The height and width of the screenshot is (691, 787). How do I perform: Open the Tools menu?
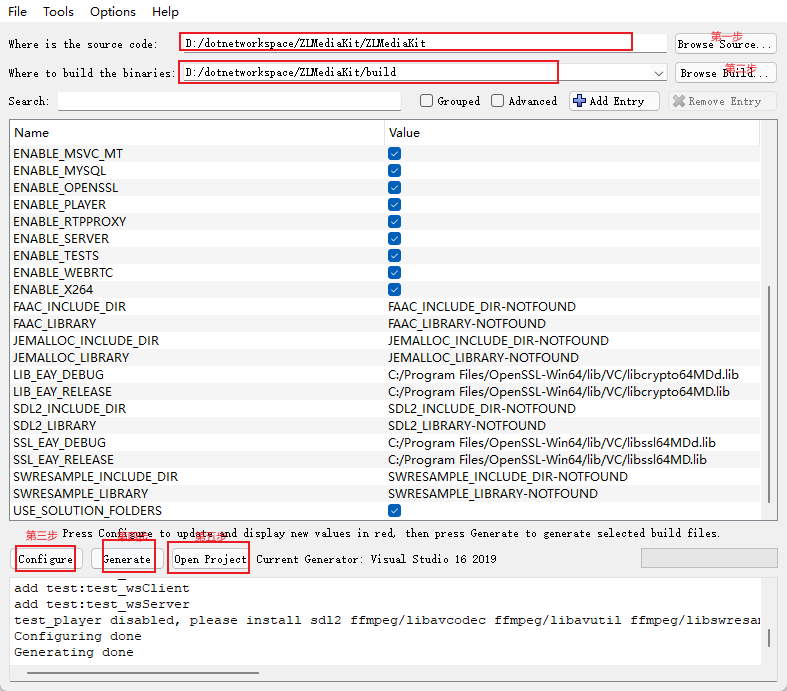58,12
